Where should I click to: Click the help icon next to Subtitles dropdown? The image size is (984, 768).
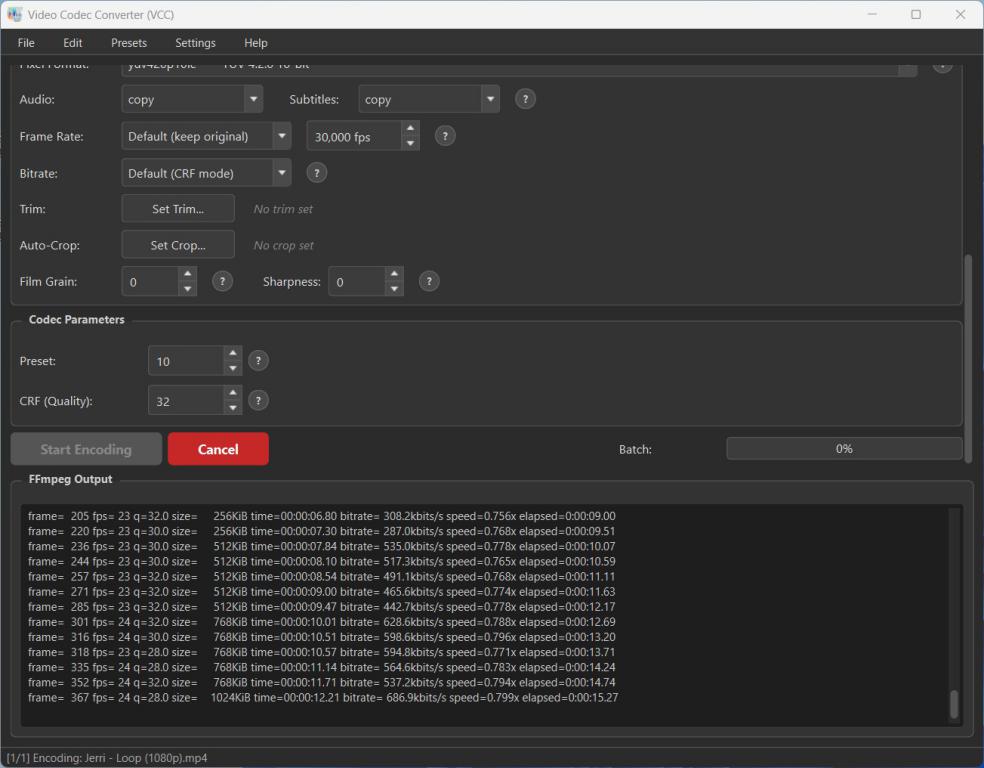tap(525, 99)
